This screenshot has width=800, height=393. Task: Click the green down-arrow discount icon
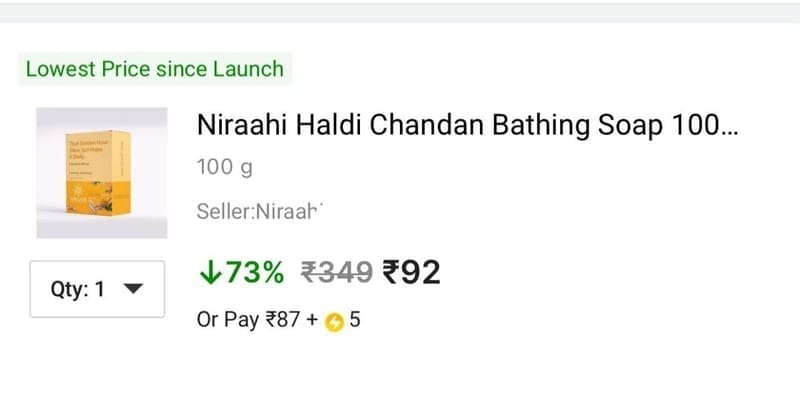pyautogui.click(x=210, y=273)
